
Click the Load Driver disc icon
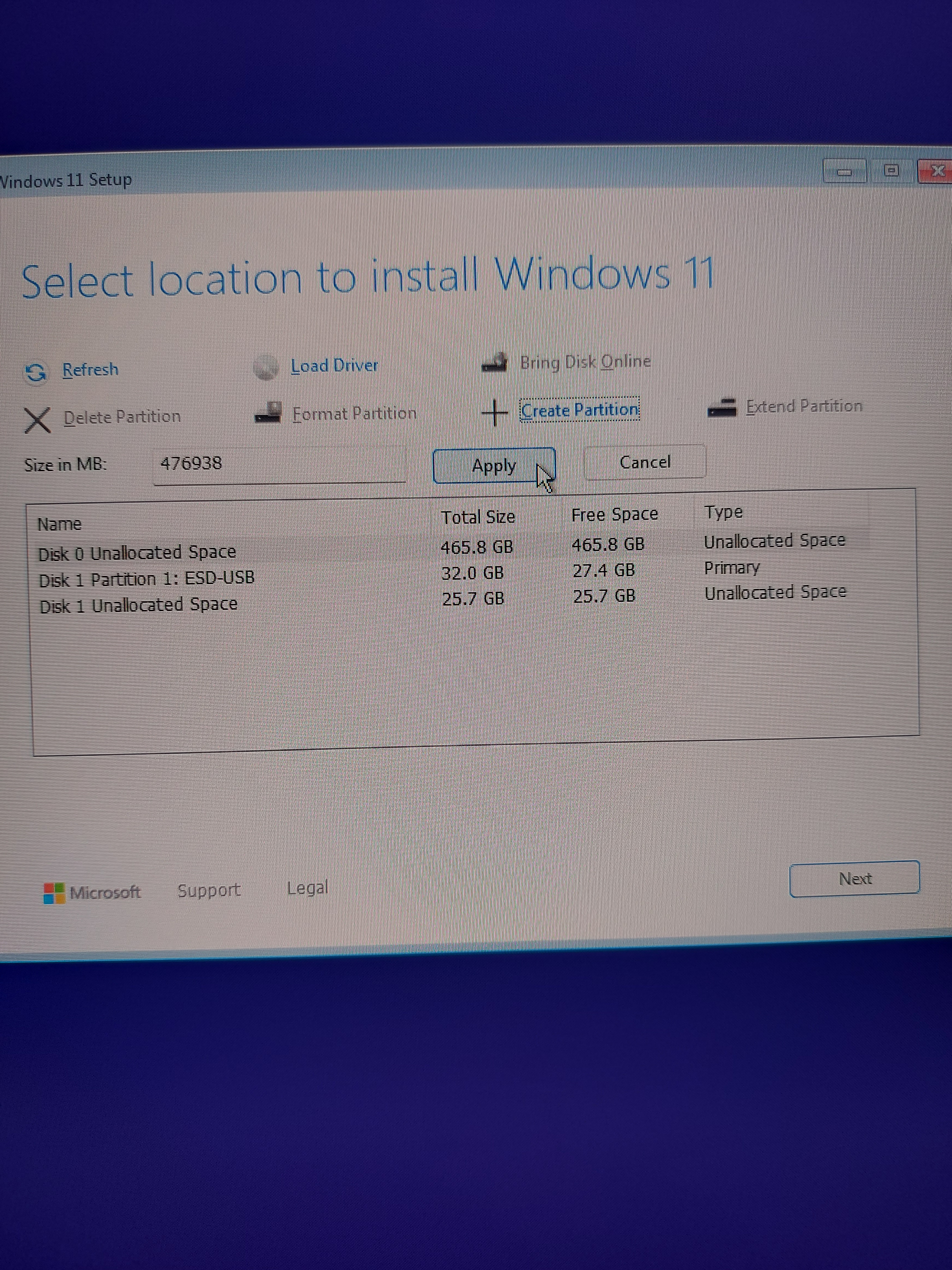tap(266, 367)
